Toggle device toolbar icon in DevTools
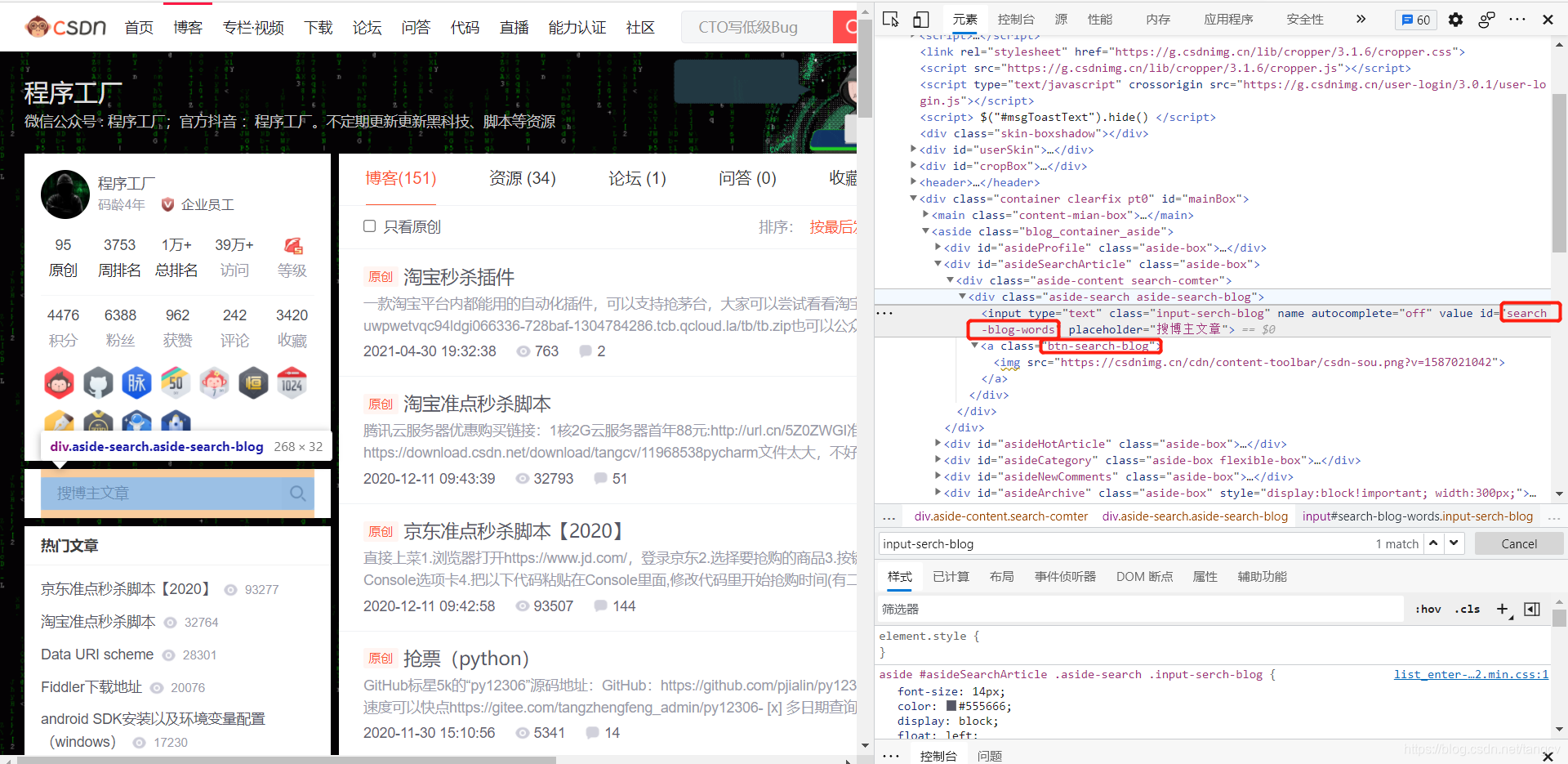 click(x=920, y=20)
